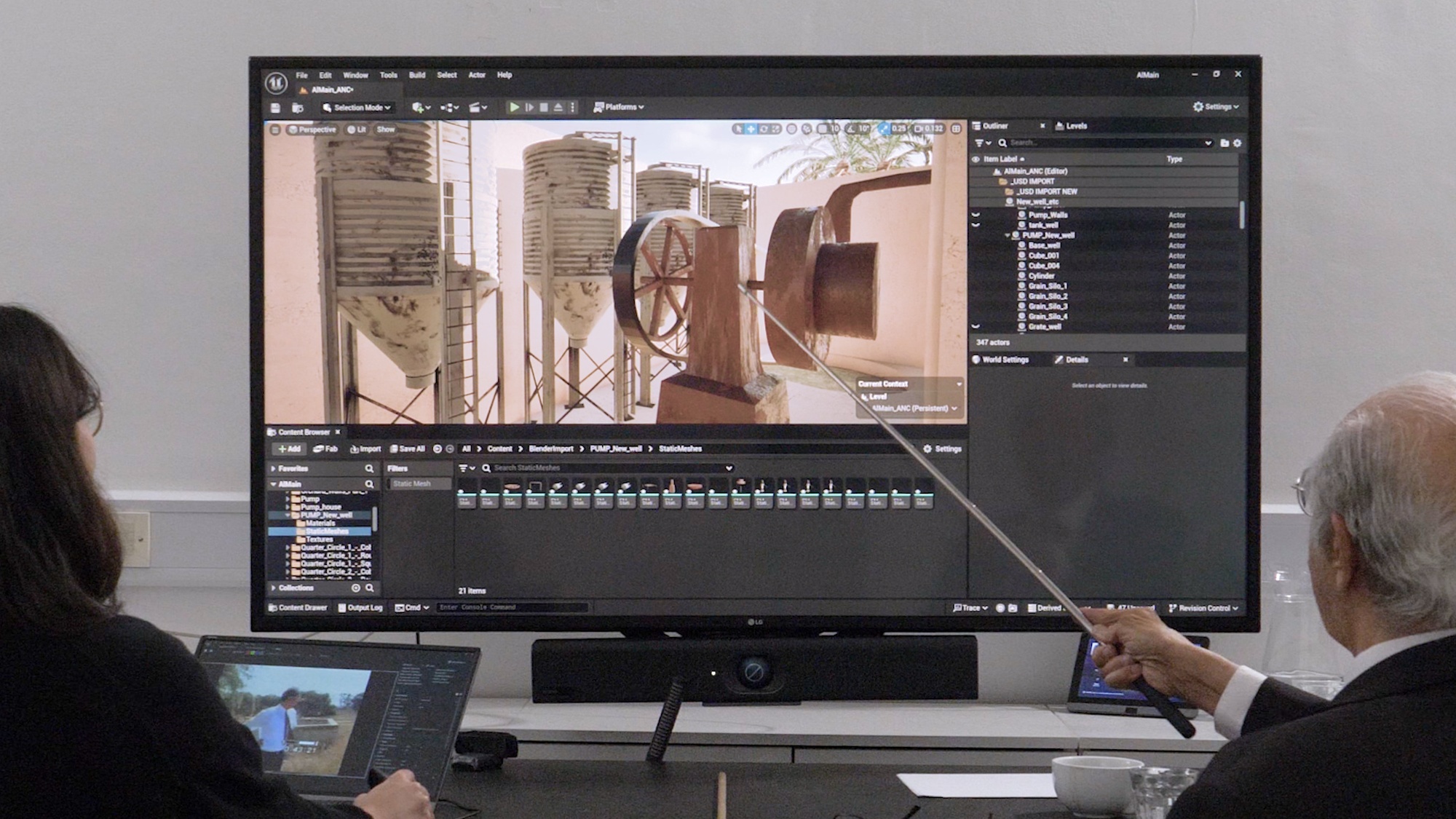Screen dimensions: 1456x819
Task: Click the Eject from player icon
Action: pos(558,107)
